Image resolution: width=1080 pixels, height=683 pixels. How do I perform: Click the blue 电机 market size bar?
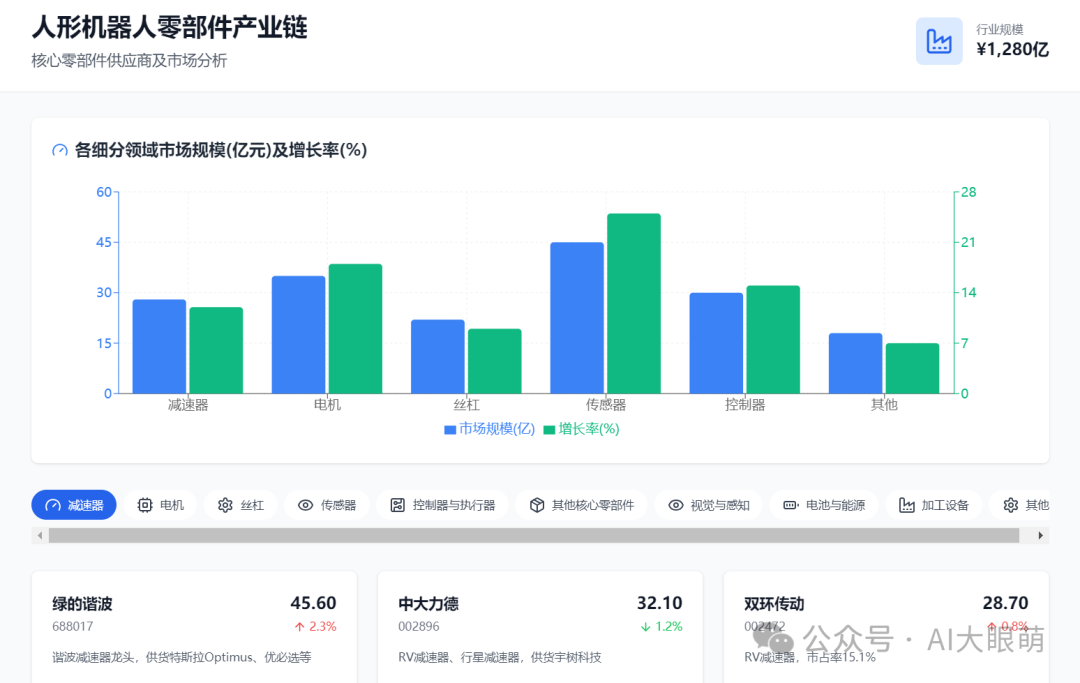click(298, 335)
